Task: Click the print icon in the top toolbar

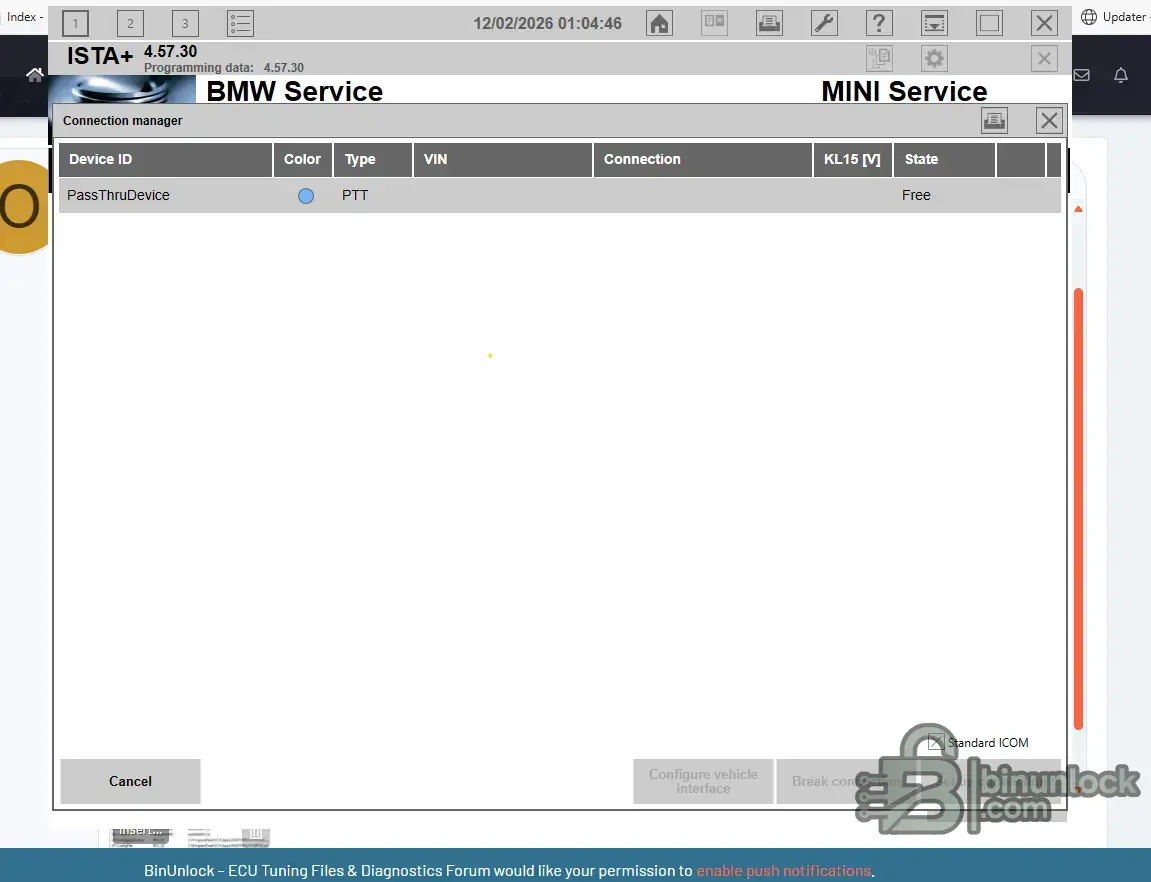Action: (769, 24)
